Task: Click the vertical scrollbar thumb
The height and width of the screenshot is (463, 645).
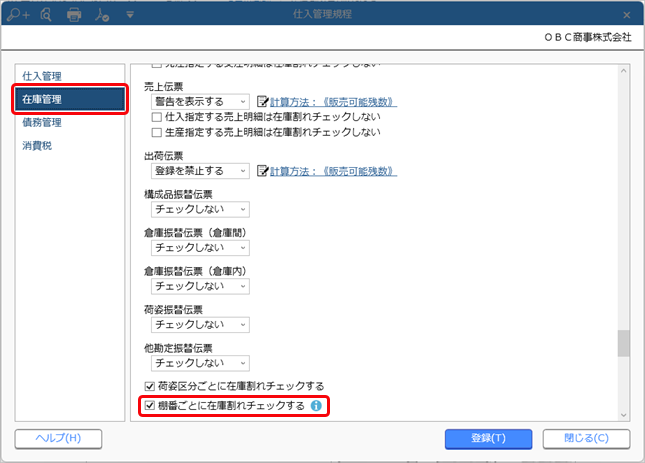Action: (x=624, y=343)
